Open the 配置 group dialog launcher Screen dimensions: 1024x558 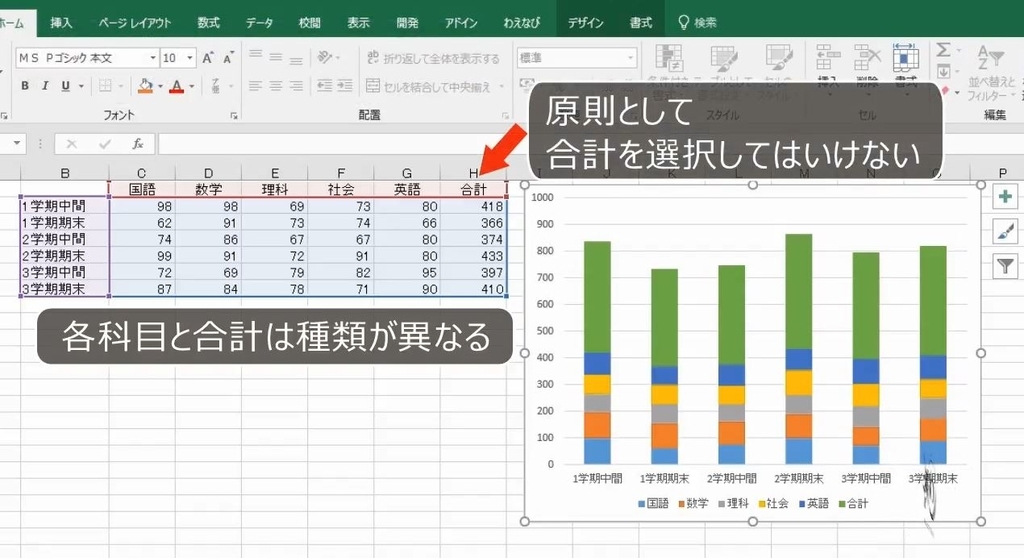pyautogui.click(x=505, y=116)
